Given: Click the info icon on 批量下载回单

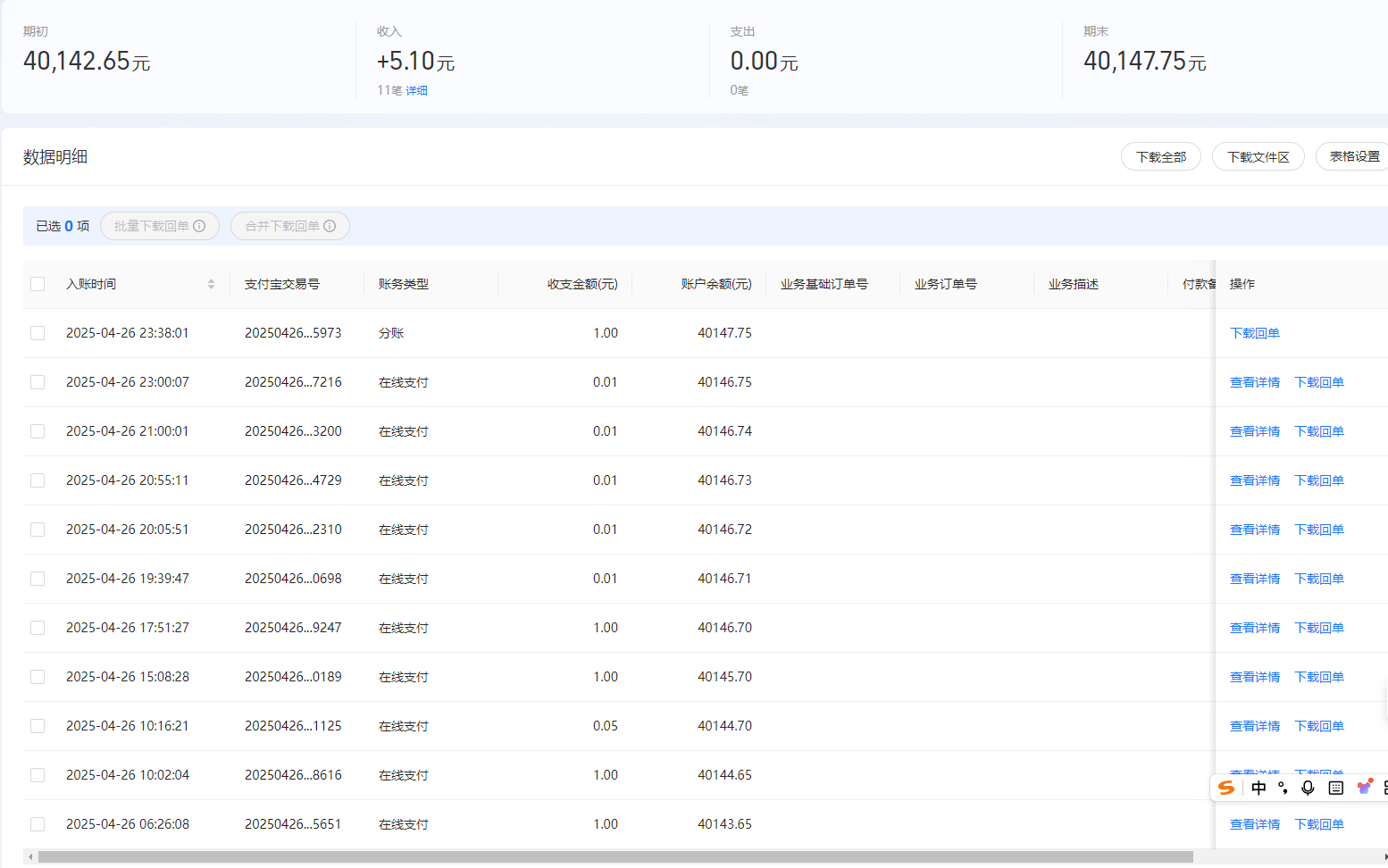Looking at the screenshot, I should 199,226.
